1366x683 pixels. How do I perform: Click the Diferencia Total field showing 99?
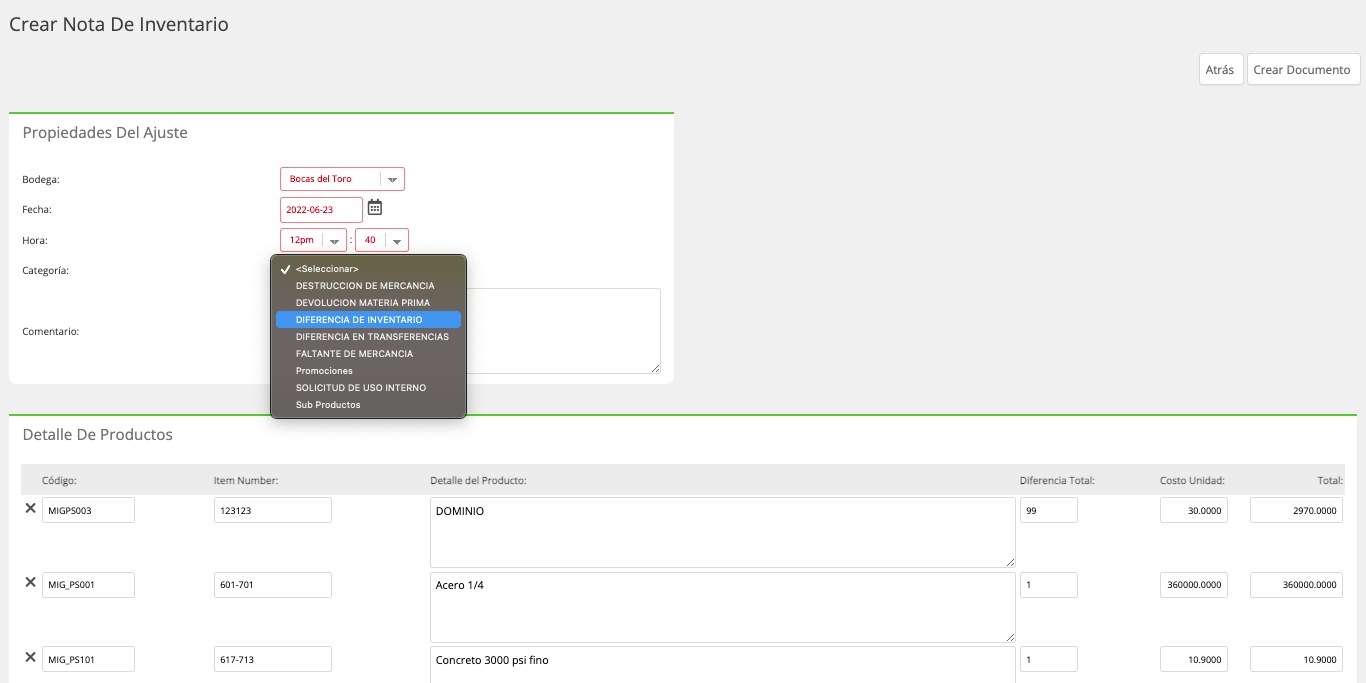[x=1049, y=510]
